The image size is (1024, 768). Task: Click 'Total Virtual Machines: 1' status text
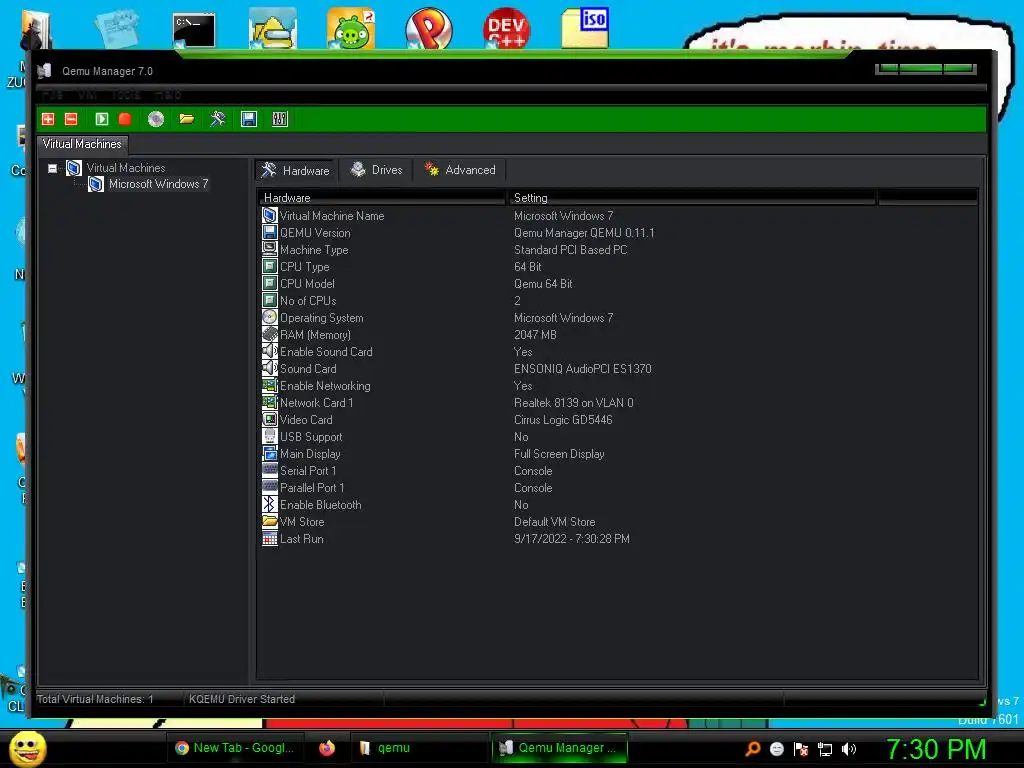tap(95, 699)
